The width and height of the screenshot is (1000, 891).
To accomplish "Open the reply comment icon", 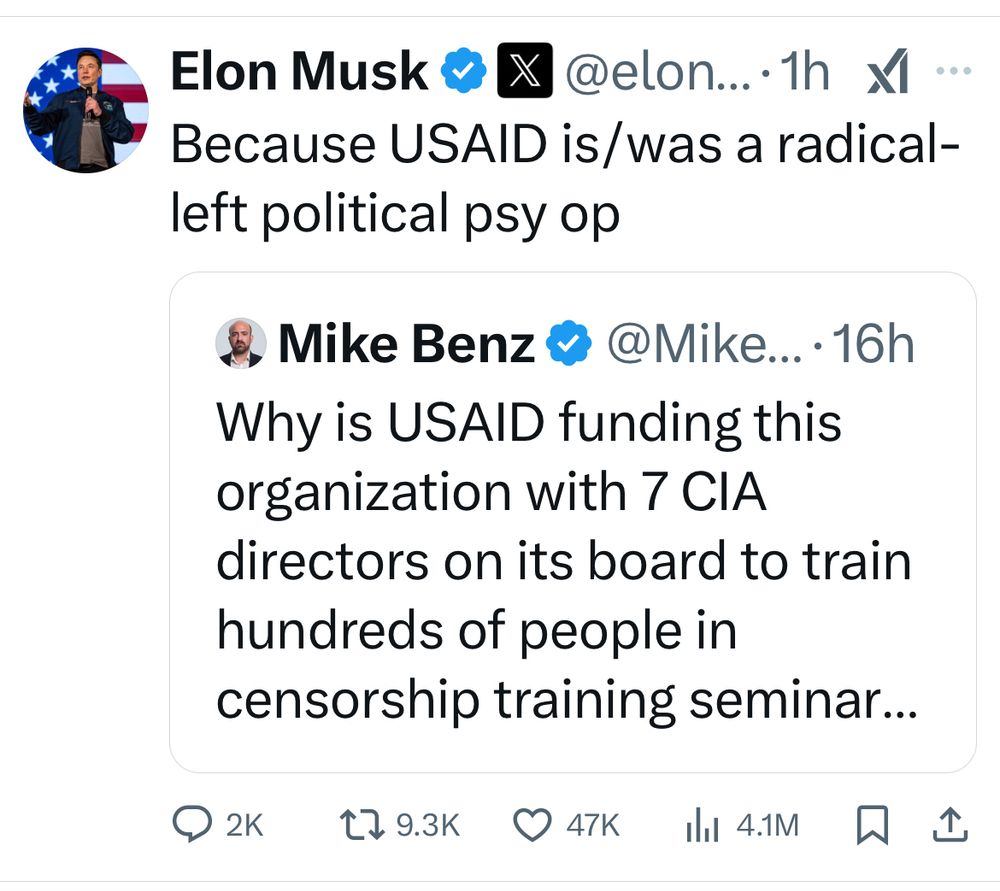I will pyautogui.click(x=192, y=824).
